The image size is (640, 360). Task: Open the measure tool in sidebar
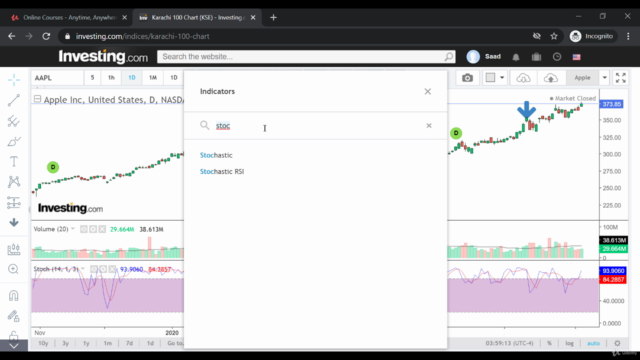14,249
